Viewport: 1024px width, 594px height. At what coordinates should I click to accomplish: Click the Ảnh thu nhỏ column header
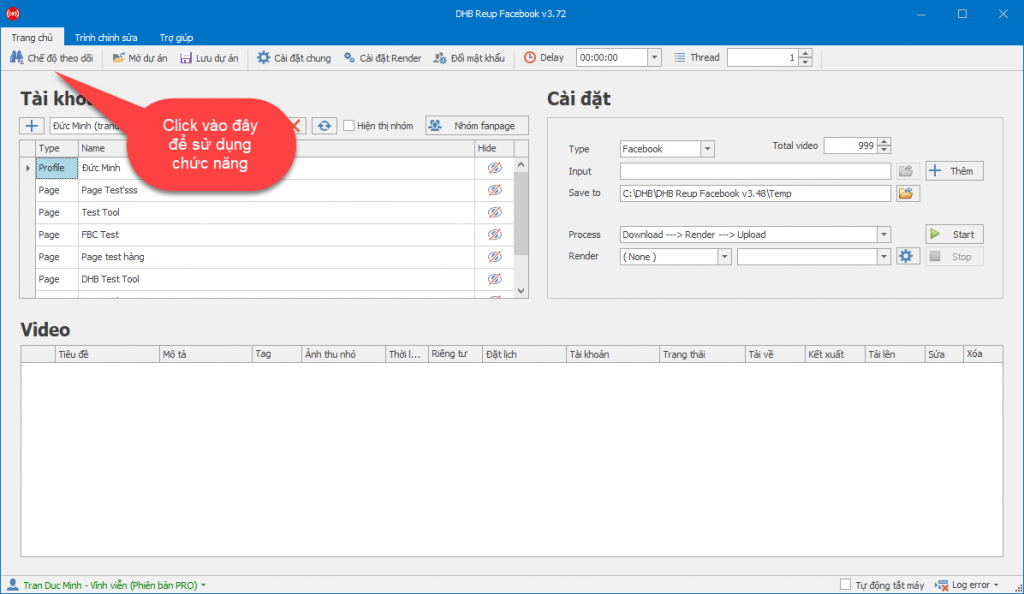pos(343,354)
